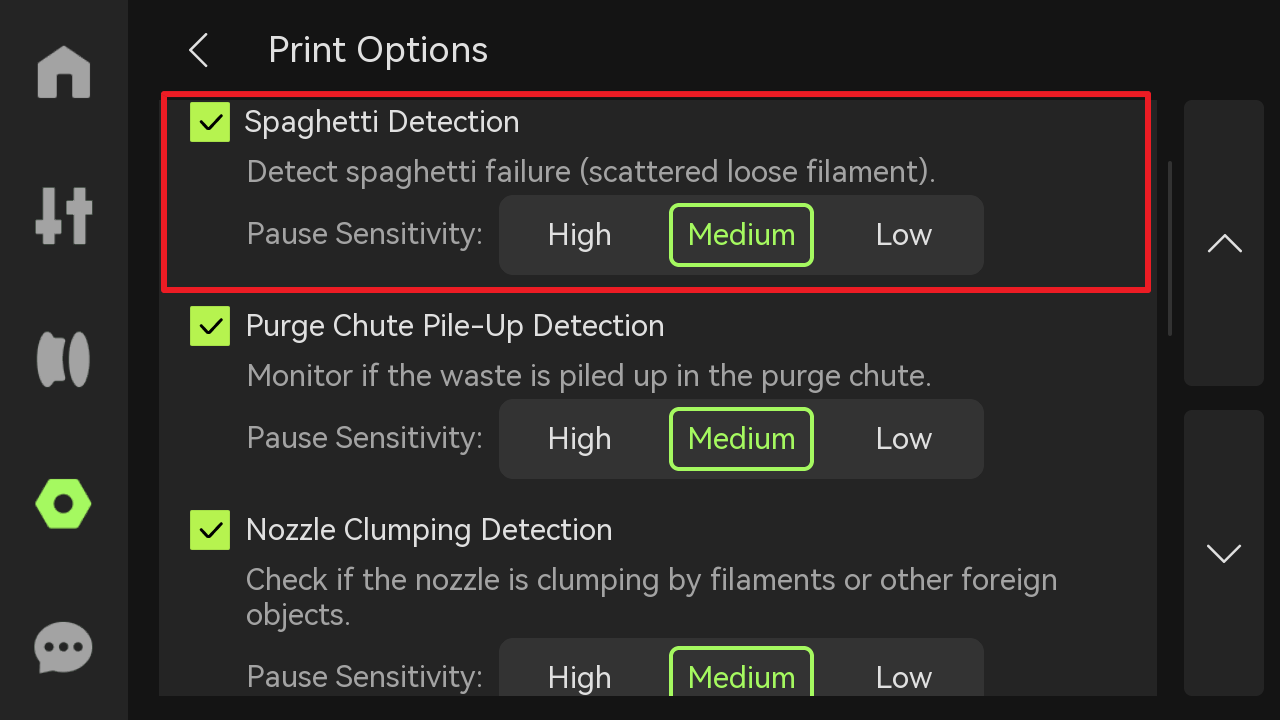The image size is (1280, 720).
Task: Set Nozzle Clumping sensitivity to Low
Action: pyautogui.click(x=904, y=677)
